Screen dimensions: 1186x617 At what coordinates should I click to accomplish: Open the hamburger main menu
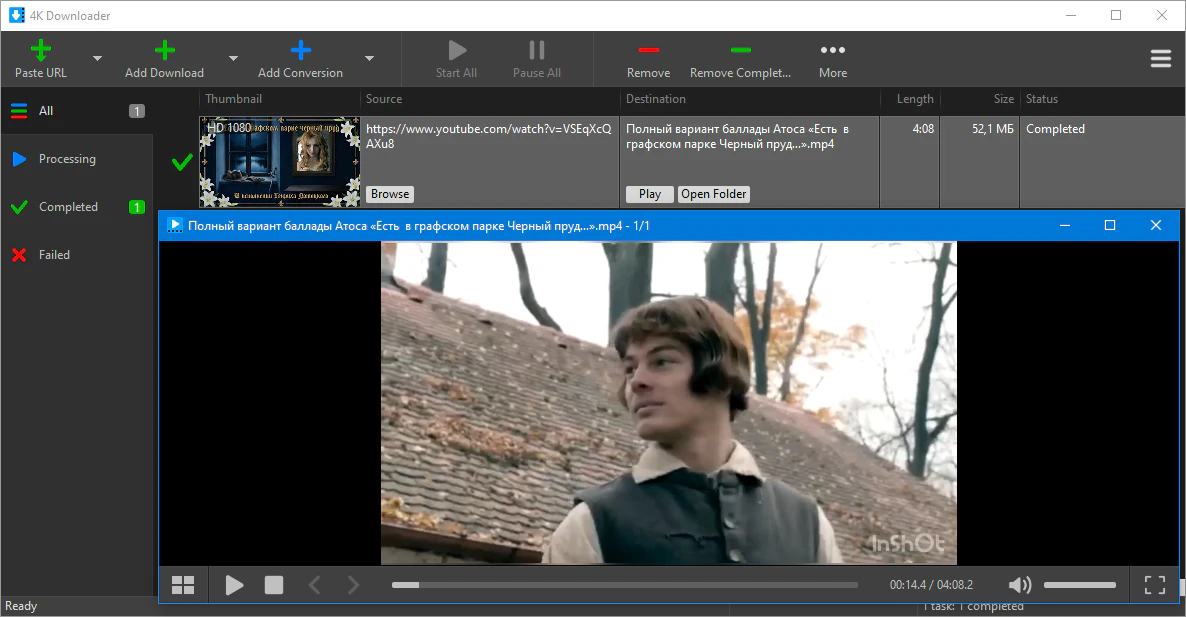pyautogui.click(x=1160, y=58)
